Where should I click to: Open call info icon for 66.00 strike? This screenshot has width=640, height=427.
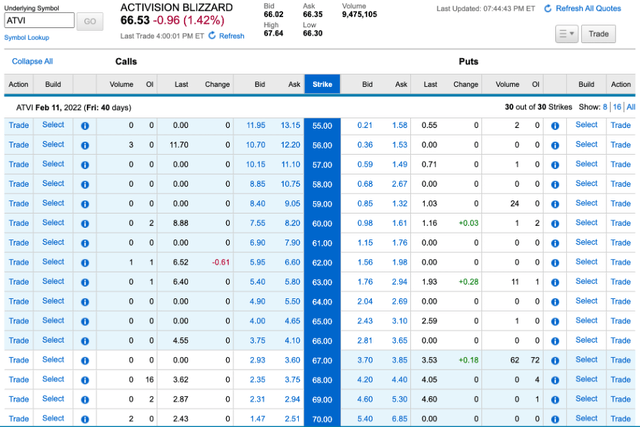(85, 341)
